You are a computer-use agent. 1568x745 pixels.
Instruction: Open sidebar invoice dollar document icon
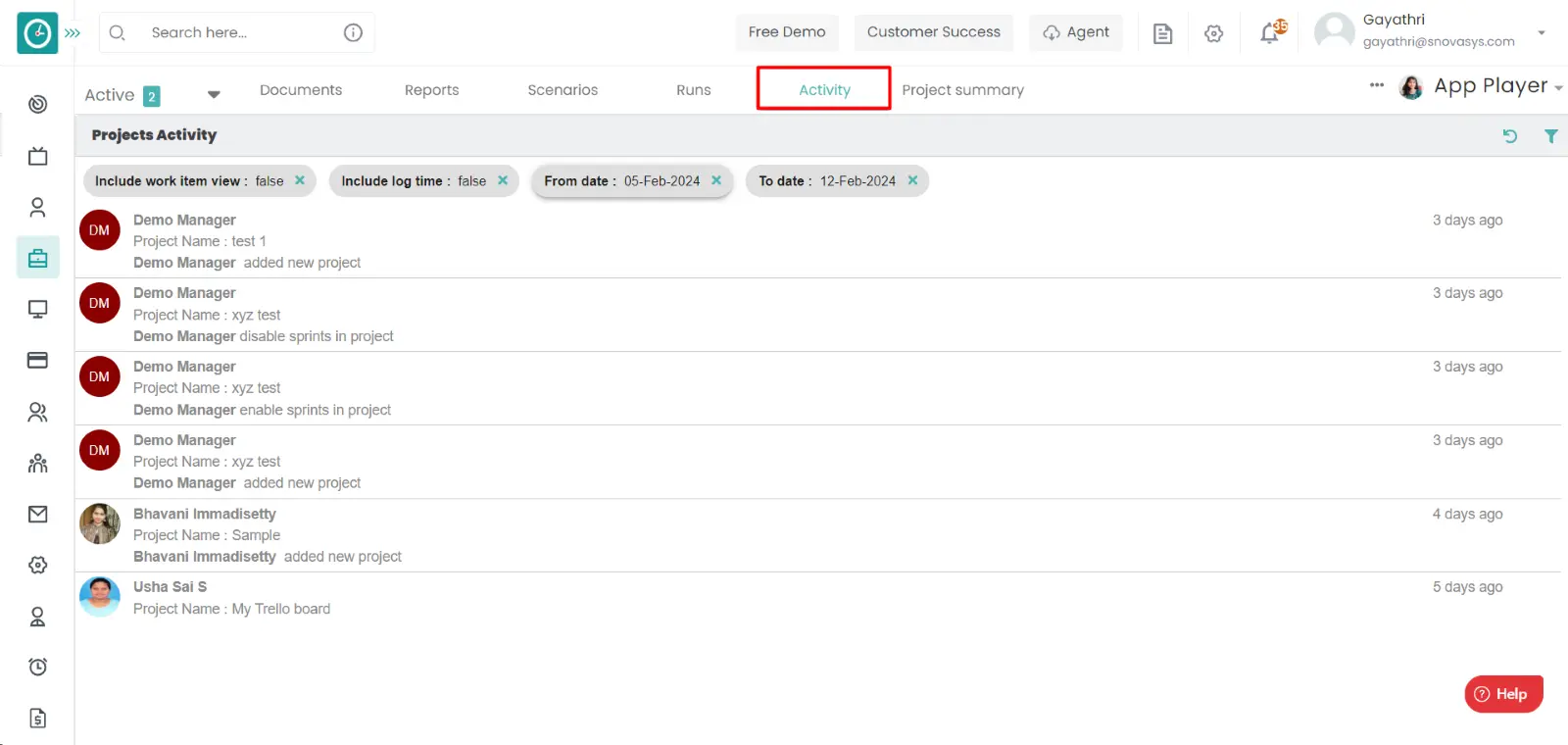click(x=37, y=719)
